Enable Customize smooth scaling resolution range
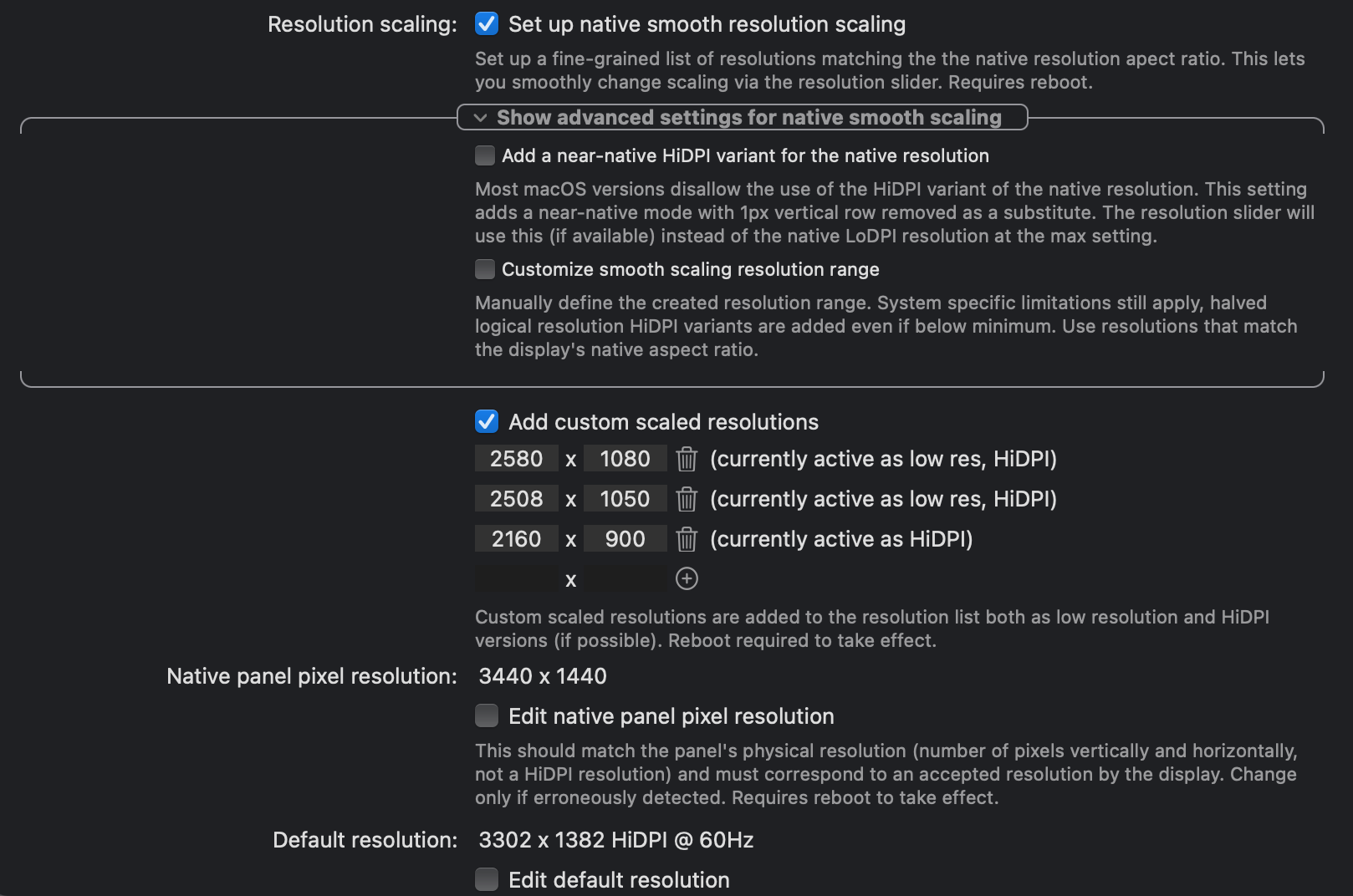The image size is (1353, 896). point(483,269)
